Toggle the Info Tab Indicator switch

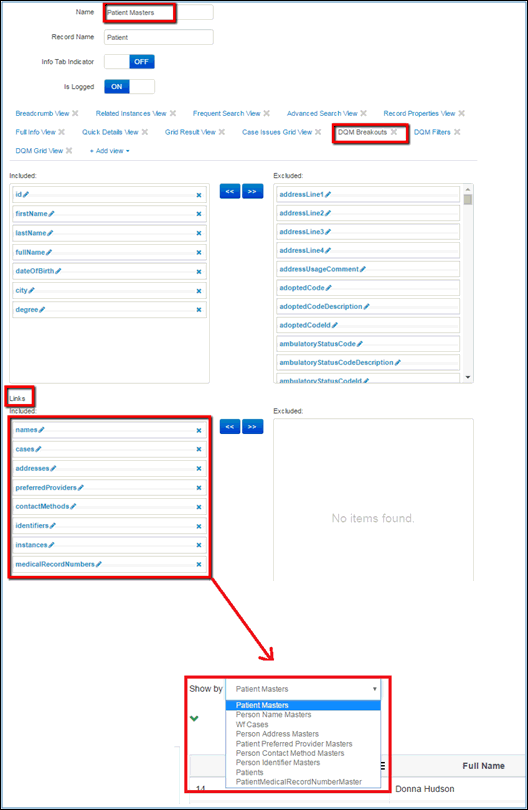[x=129, y=61]
